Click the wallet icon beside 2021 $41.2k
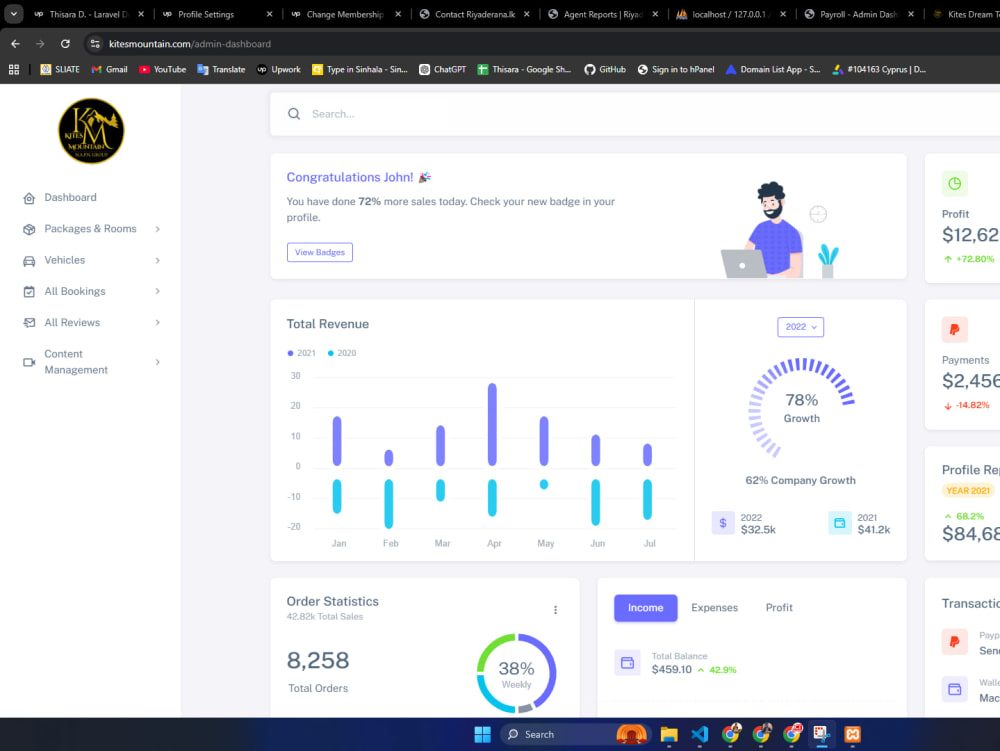The height and width of the screenshot is (751, 1000). click(x=839, y=523)
